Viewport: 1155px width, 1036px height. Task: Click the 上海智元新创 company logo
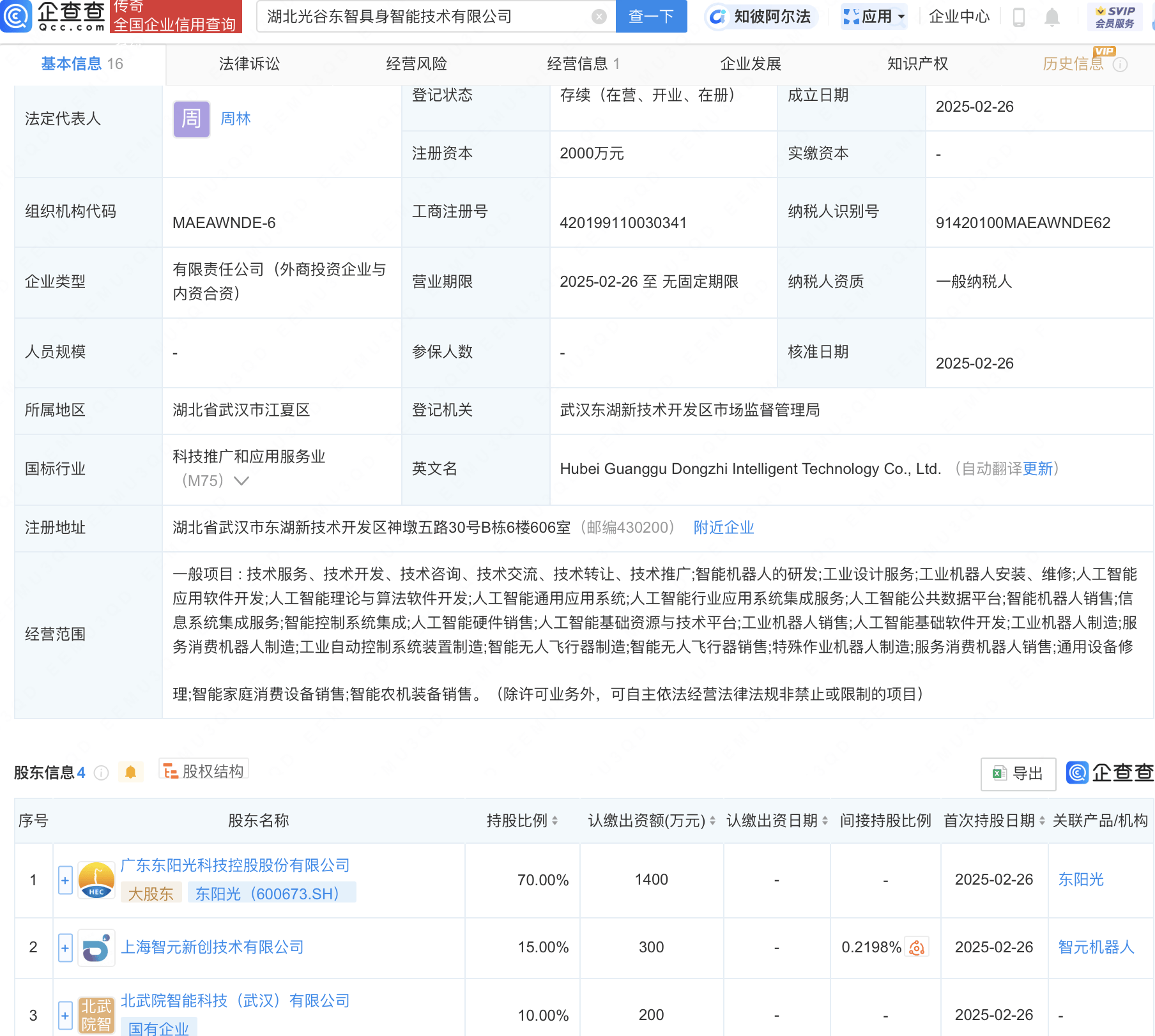96,947
